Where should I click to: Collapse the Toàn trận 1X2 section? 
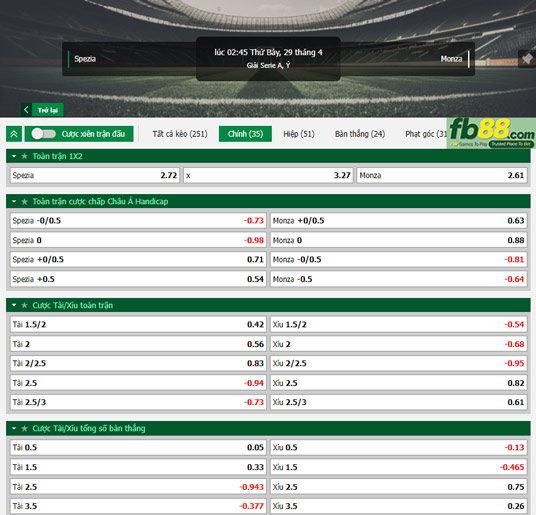(x=14, y=156)
